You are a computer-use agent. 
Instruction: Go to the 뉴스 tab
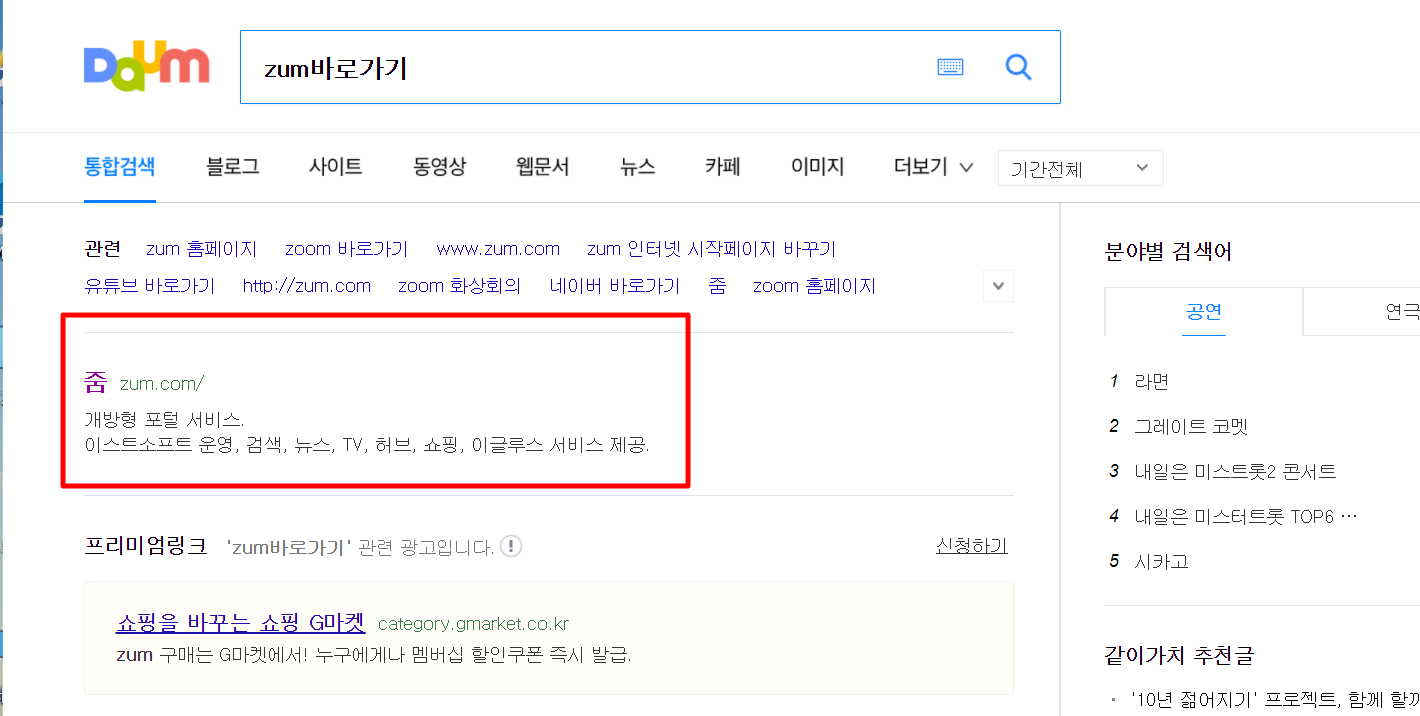[637, 167]
